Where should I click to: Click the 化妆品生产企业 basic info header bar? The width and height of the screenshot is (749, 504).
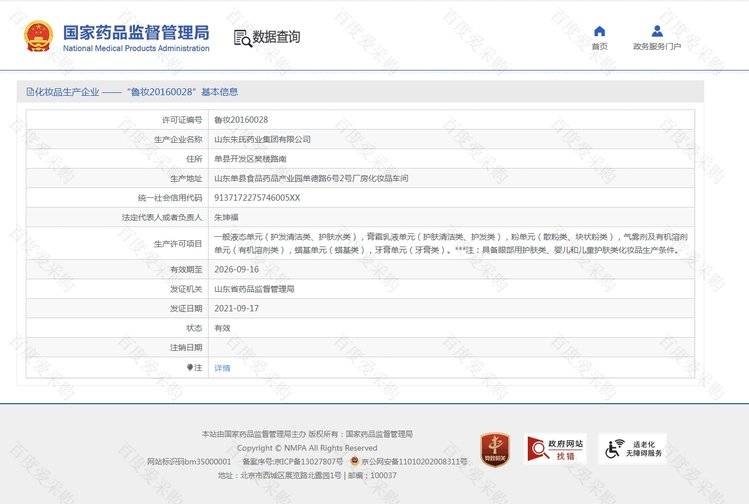click(364, 92)
